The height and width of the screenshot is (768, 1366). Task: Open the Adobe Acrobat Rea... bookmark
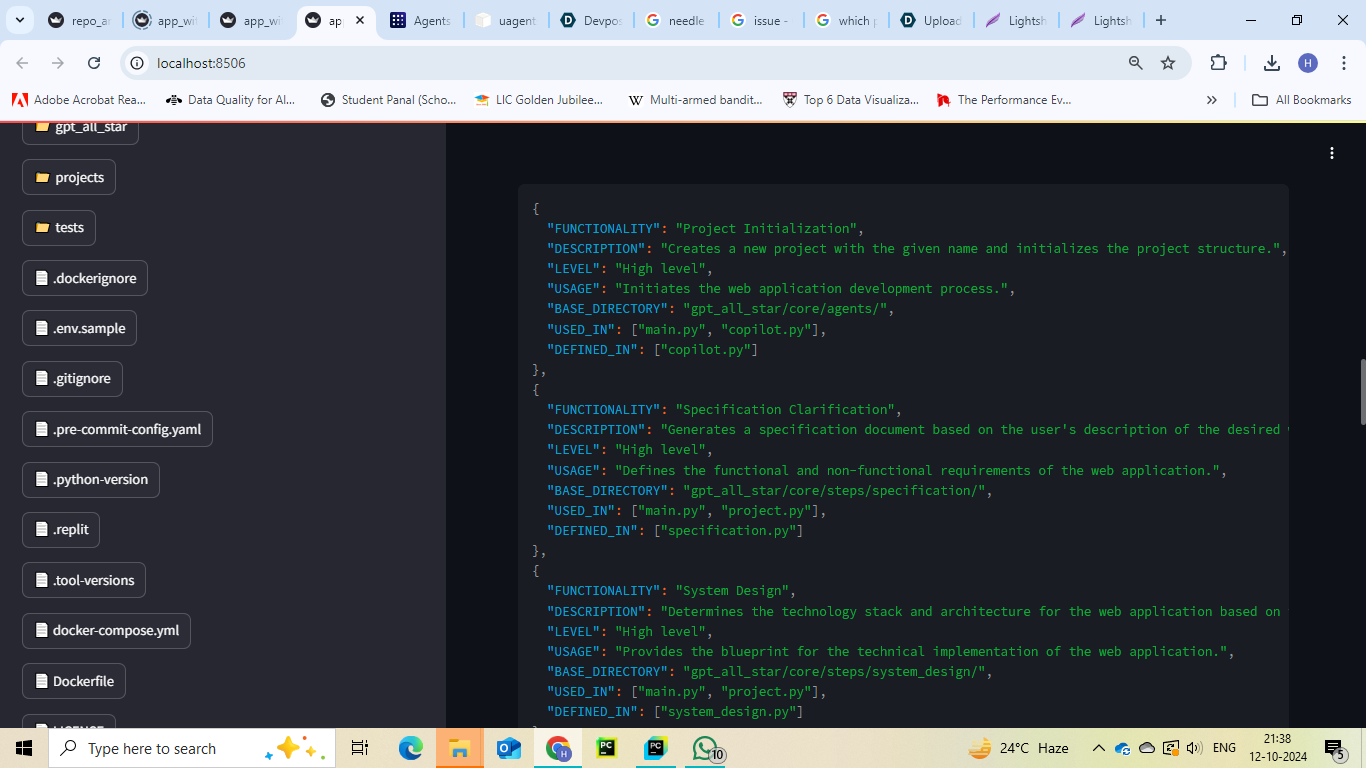coord(79,100)
